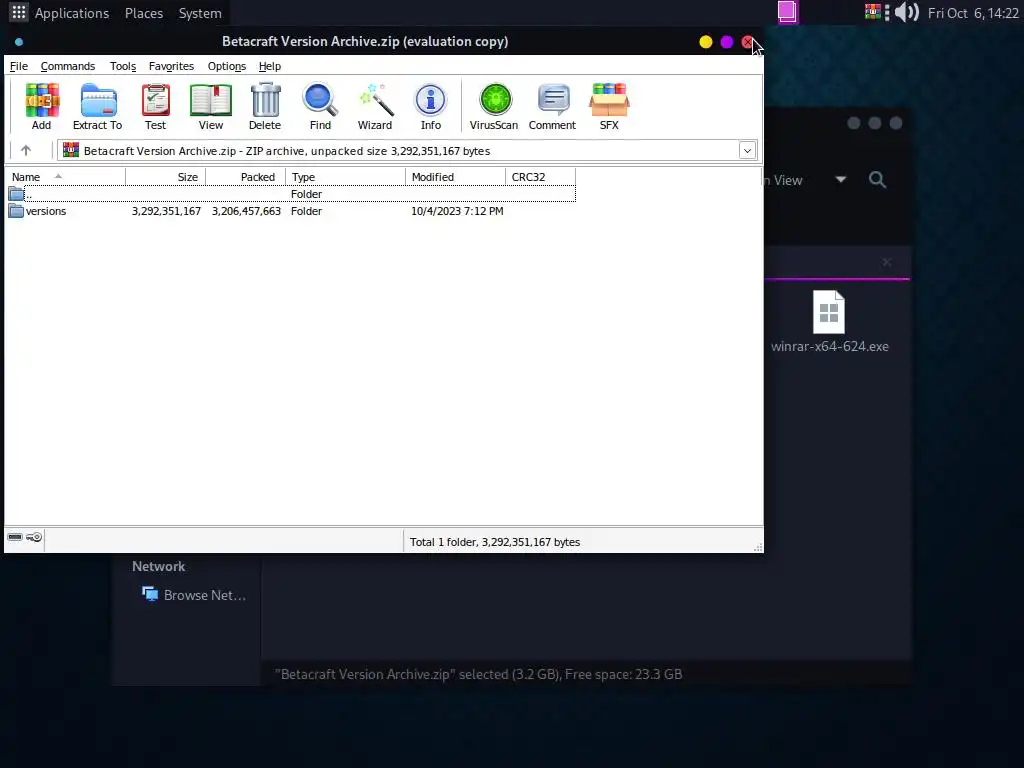Viewport: 1024px width, 768px height.
Task: Click the 10/4/2023 7:12 PM modified date
Action: pyautogui.click(x=457, y=211)
